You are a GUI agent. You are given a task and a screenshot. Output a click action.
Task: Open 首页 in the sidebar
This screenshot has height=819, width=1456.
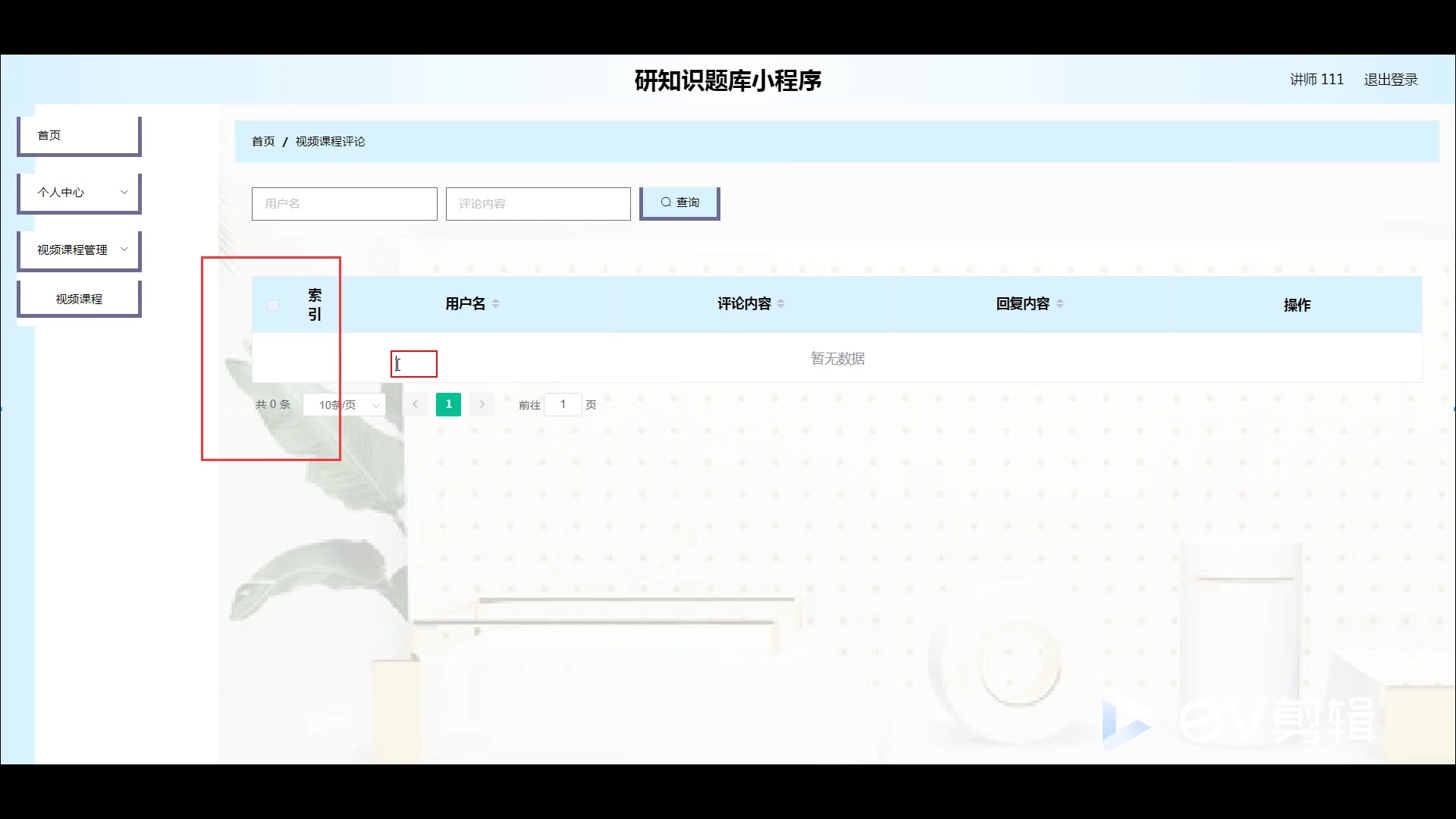(79, 135)
